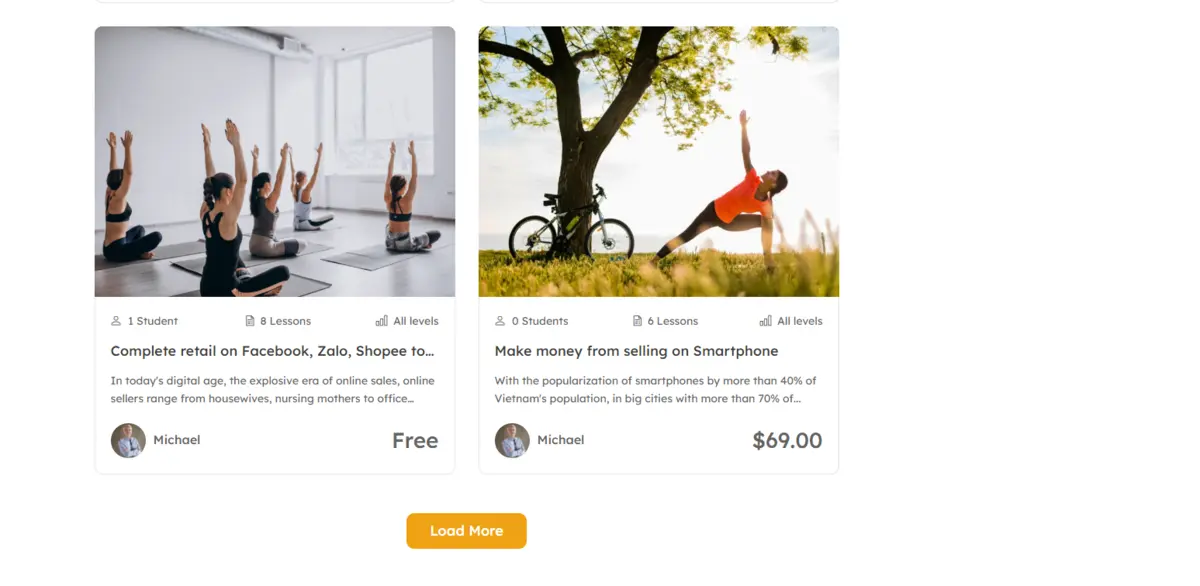Click the lessons document icon beside "6 Lessons"
This screenshot has height=586, width=1200.
tap(637, 321)
